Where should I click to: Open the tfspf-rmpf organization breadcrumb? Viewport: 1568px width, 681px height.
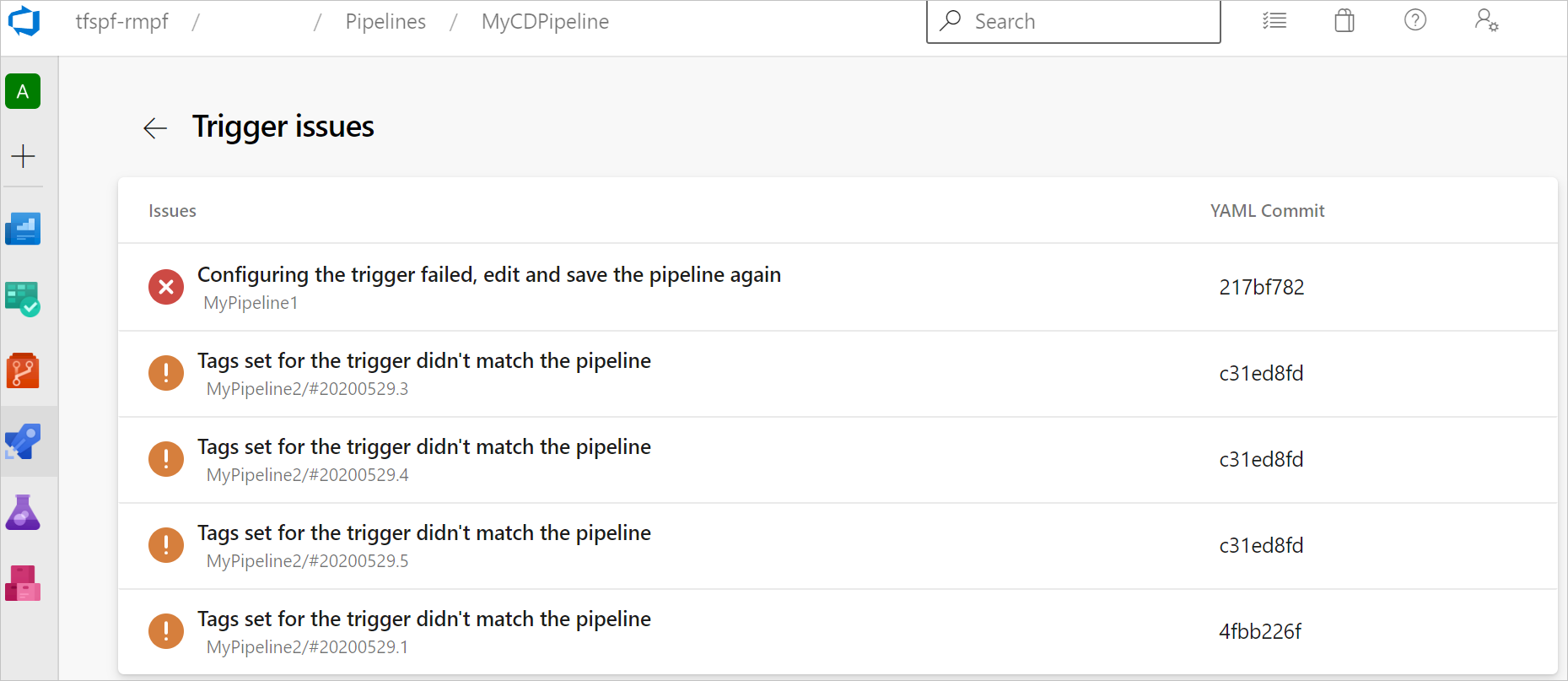click(122, 22)
